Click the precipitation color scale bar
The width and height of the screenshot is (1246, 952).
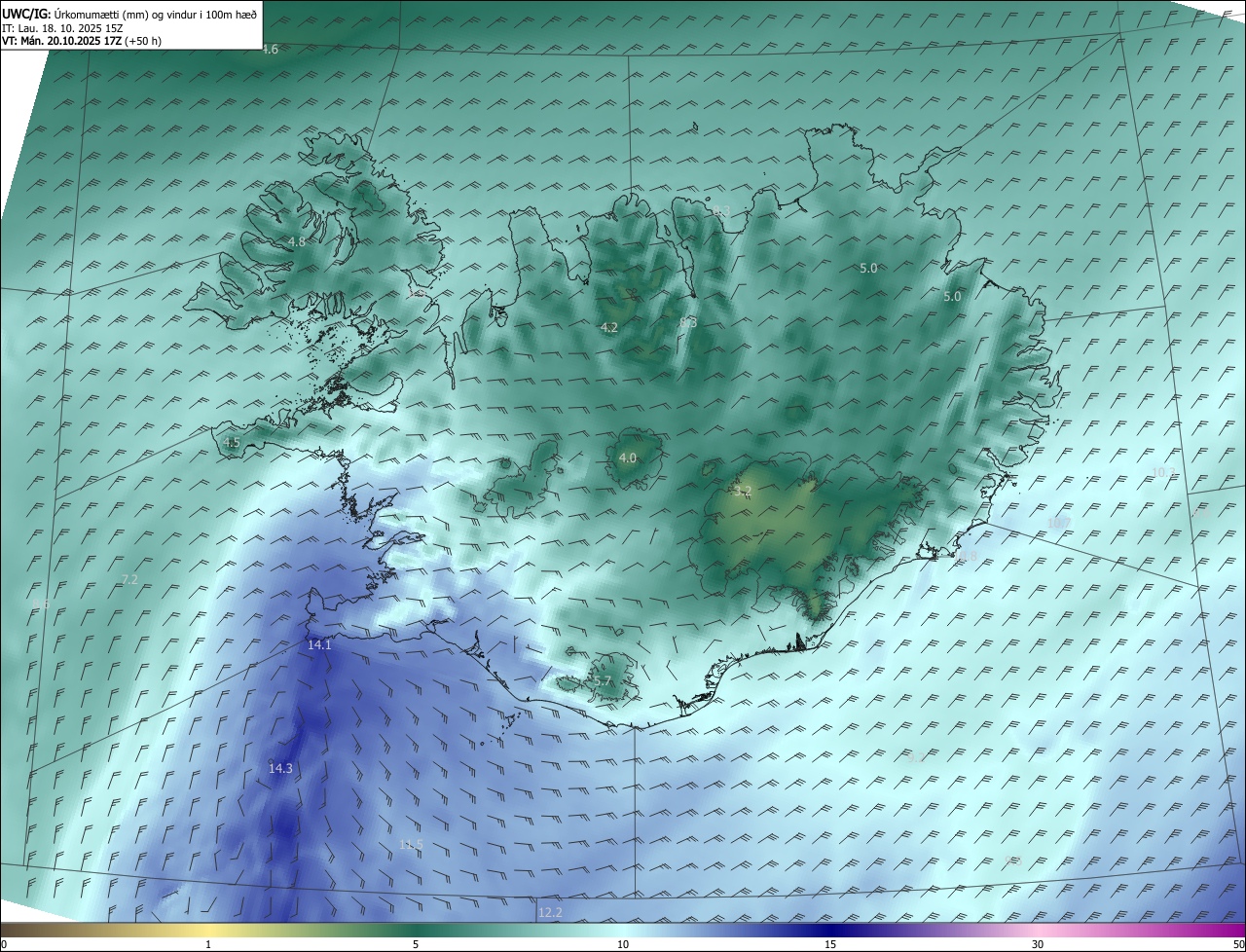tap(623, 931)
